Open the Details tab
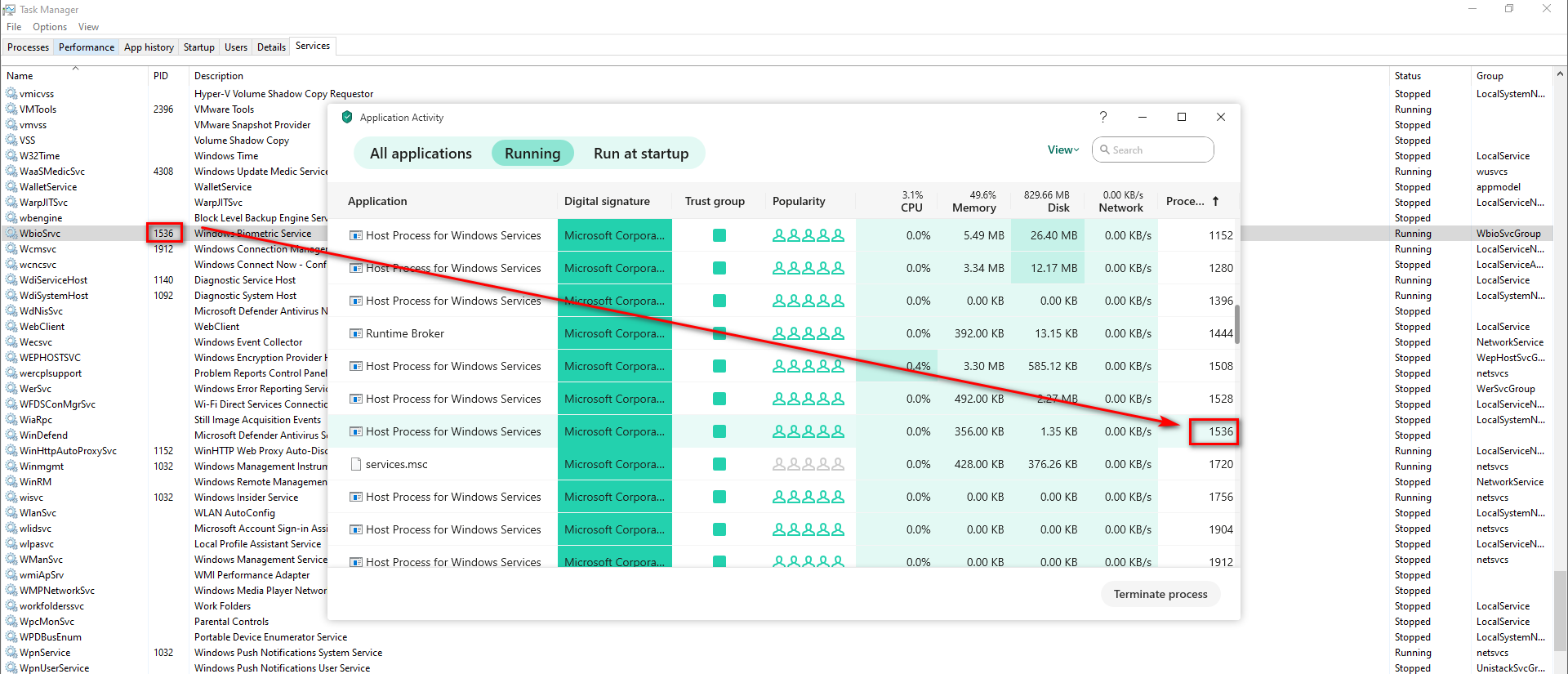Viewport: 1568px width, 674px height. (x=271, y=47)
